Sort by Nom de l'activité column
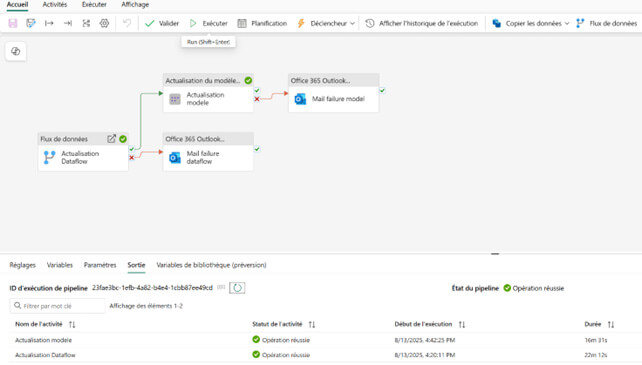 [x=72, y=324]
